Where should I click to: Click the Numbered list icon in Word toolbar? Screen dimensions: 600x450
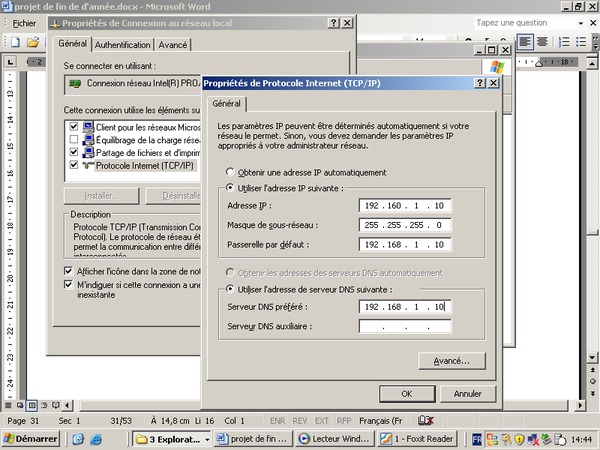pyautogui.click(x=564, y=41)
